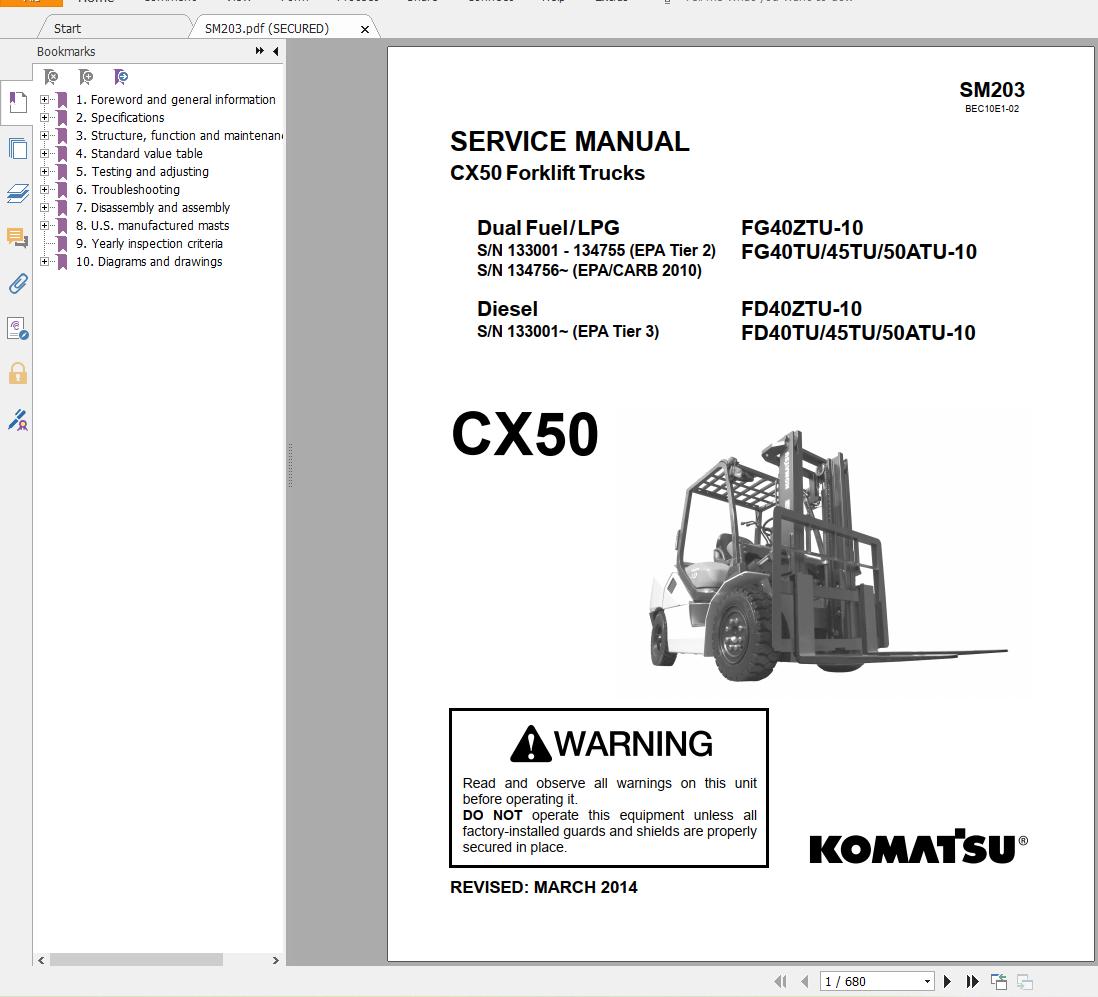This screenshot has height=997, width=1098.
Task: Open the Security settings panel
Action: coord(17,374)
